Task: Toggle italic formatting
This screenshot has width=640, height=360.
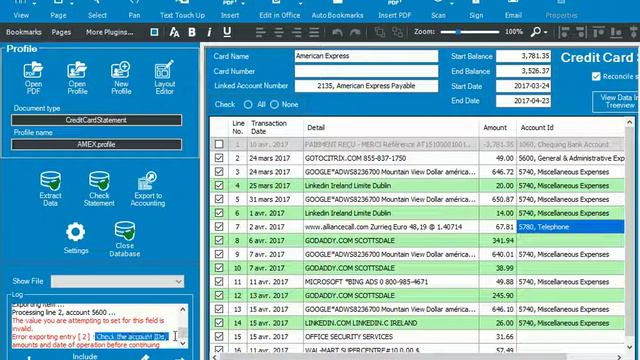Action: tap(209, 32)
